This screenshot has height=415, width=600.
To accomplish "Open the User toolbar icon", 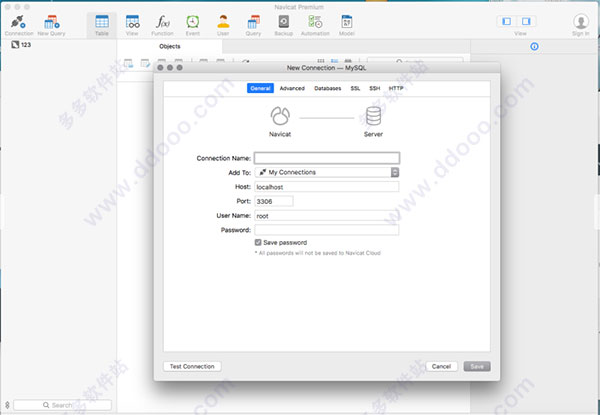I will coord(223,22).
